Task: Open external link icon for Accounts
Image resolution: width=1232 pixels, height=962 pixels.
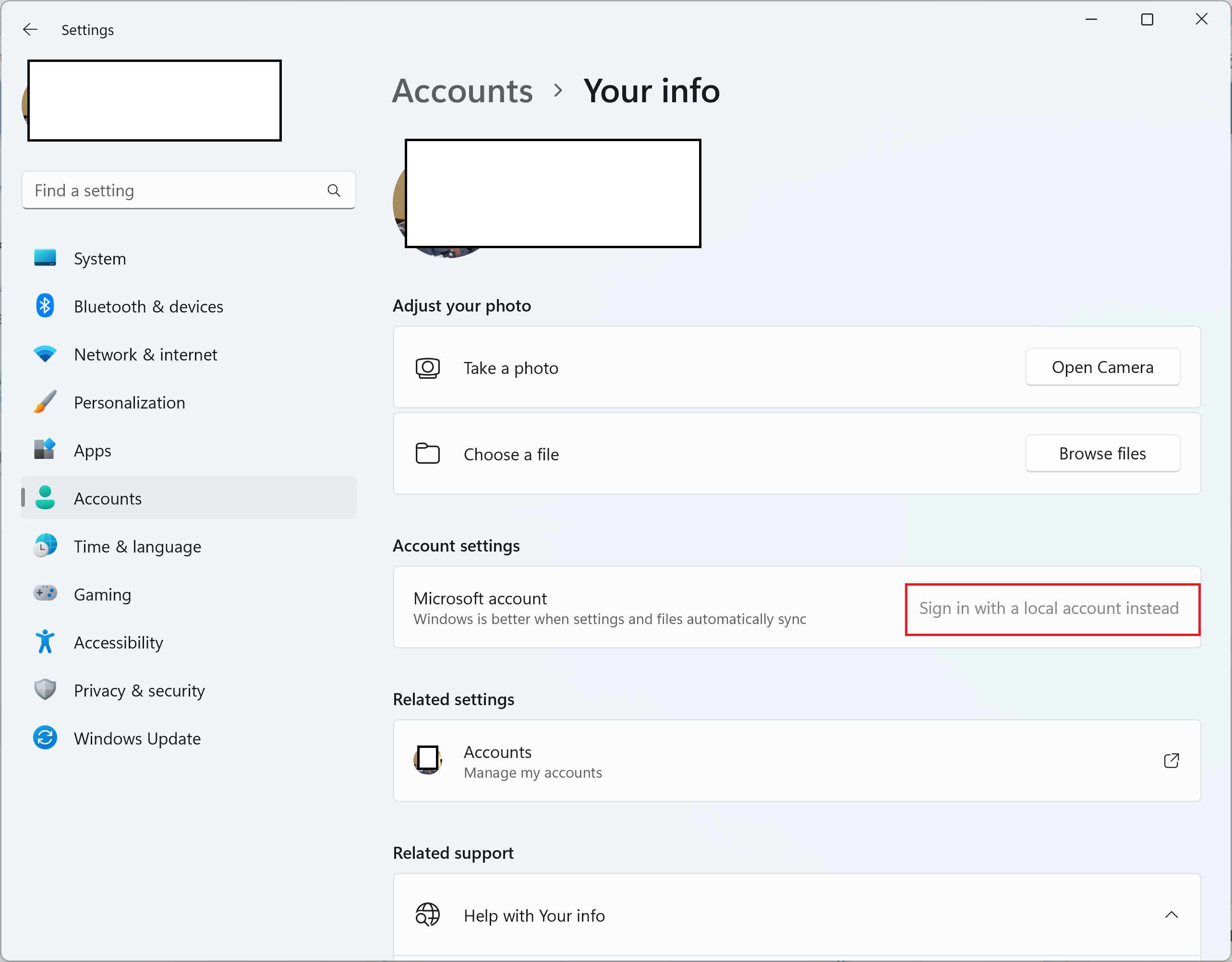Action: point(1171,761)
